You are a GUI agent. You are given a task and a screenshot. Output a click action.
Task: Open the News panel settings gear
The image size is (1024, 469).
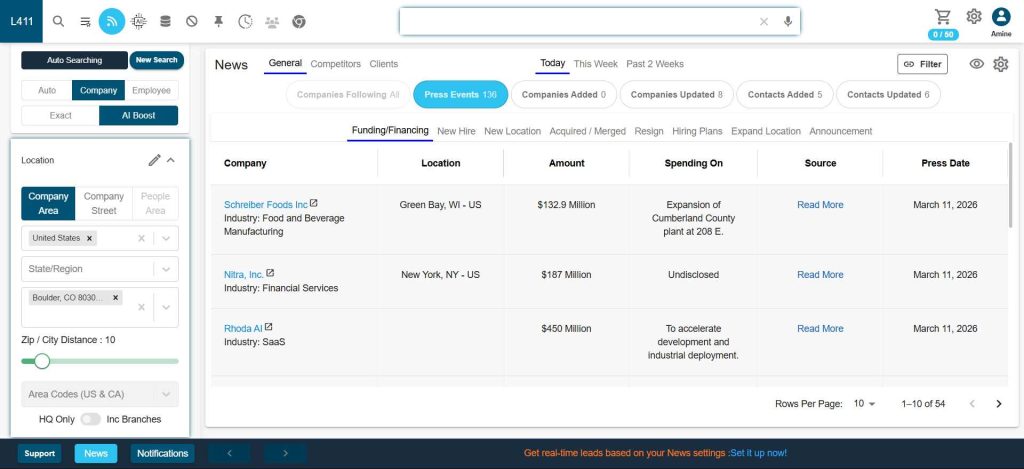1000,64
